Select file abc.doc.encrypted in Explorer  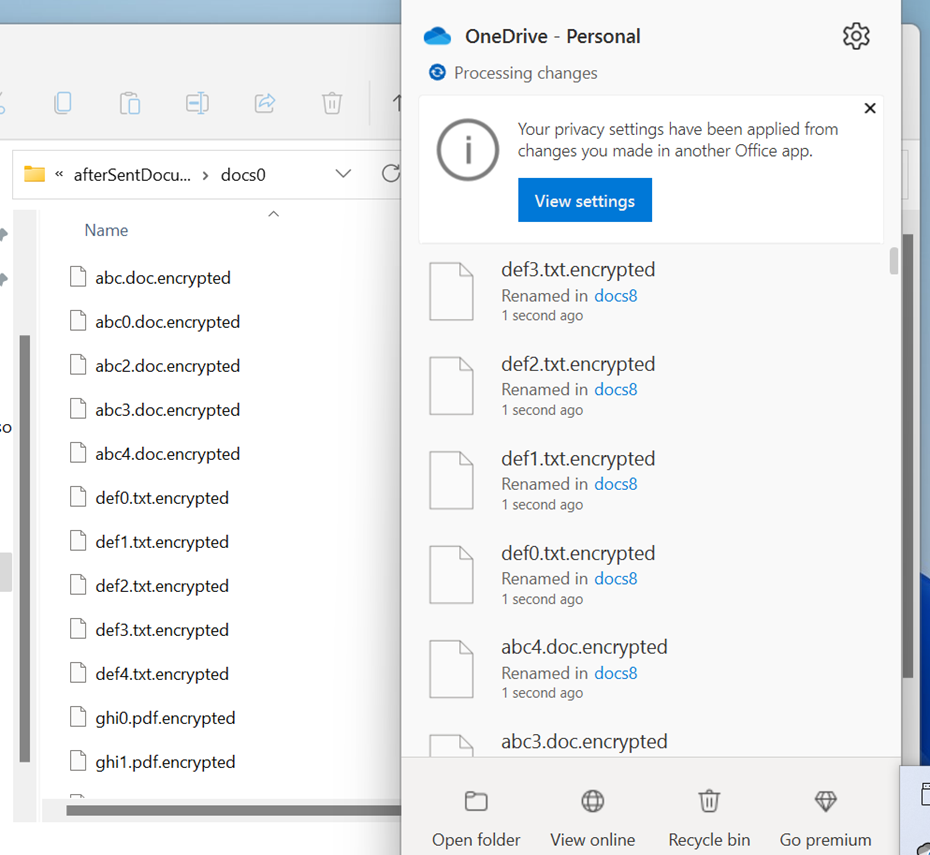tap(163, 277)
